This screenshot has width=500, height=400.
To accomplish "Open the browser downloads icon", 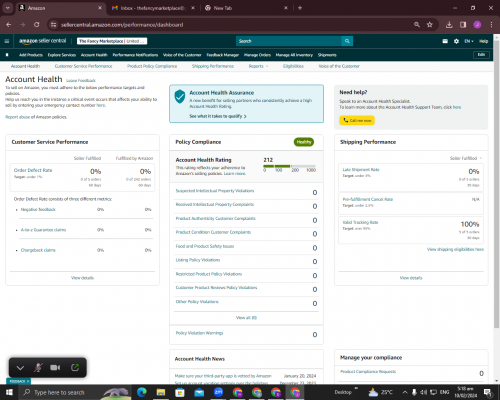I will point(449,25).
